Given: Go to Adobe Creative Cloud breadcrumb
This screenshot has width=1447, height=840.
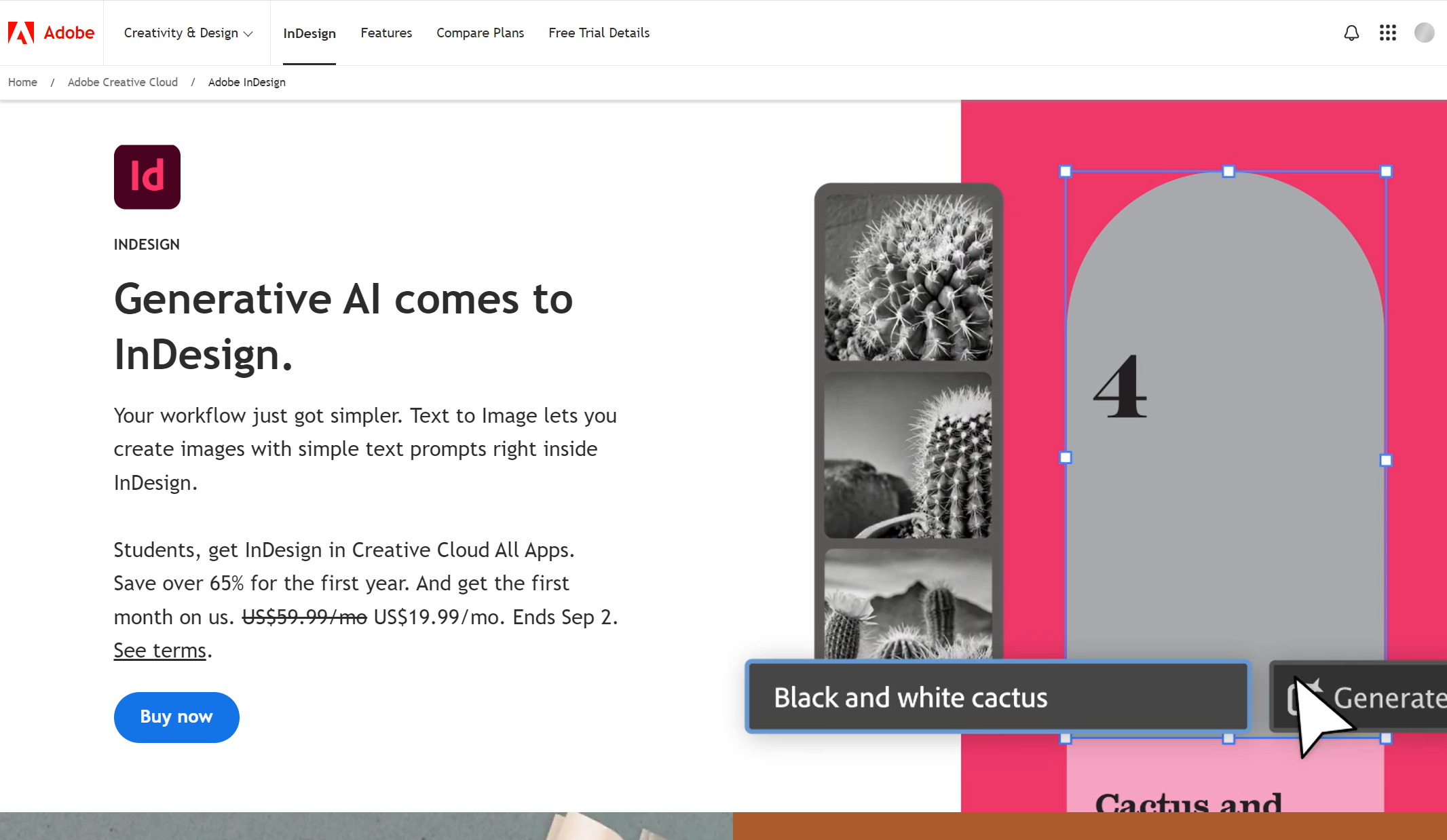Looking at the screenshot, I should click(x=123, y=82).
